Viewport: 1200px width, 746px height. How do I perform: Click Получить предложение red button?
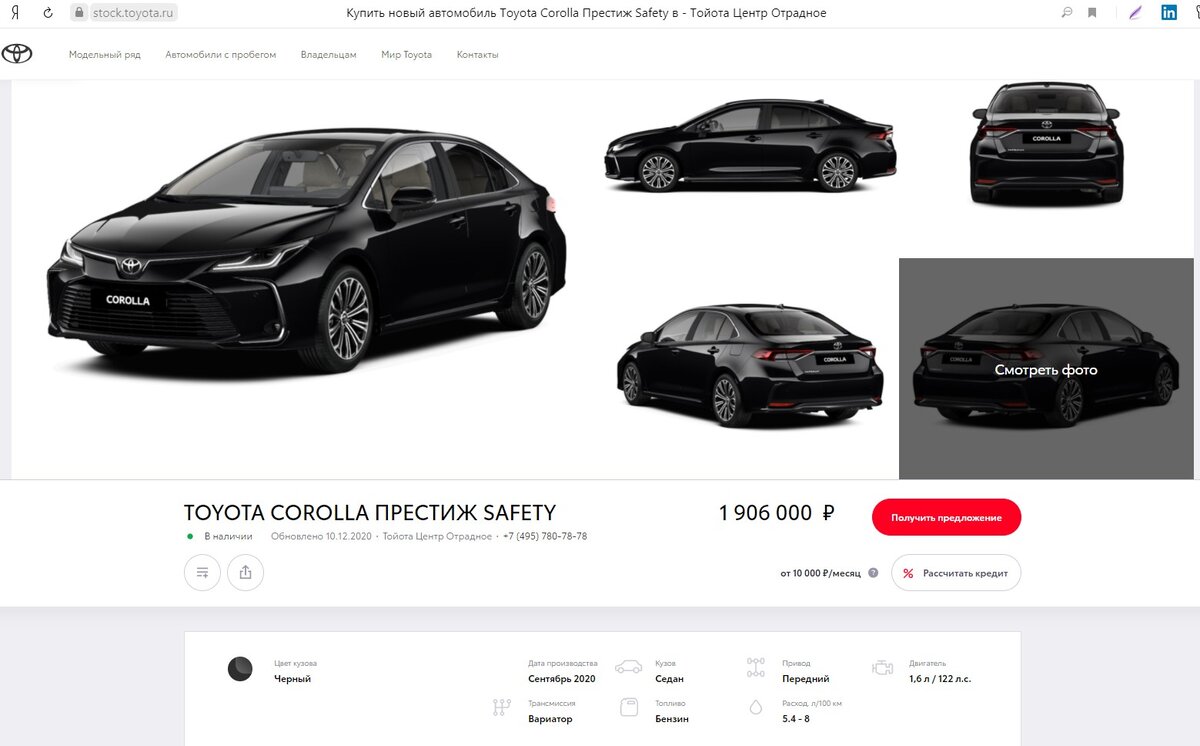(946, 517)
